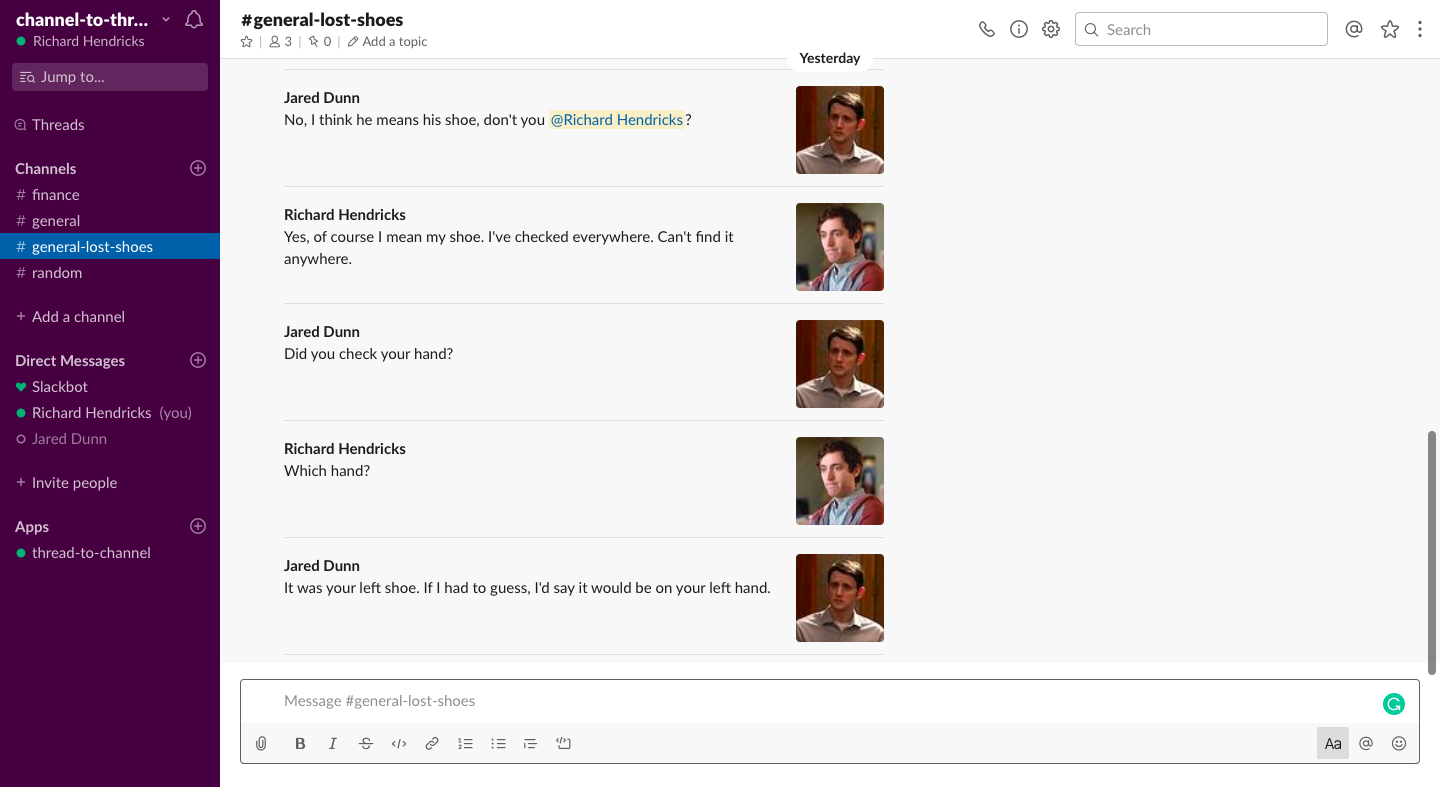Toggle italic formatting
The image size is (1440, 787).
(333, 743)
